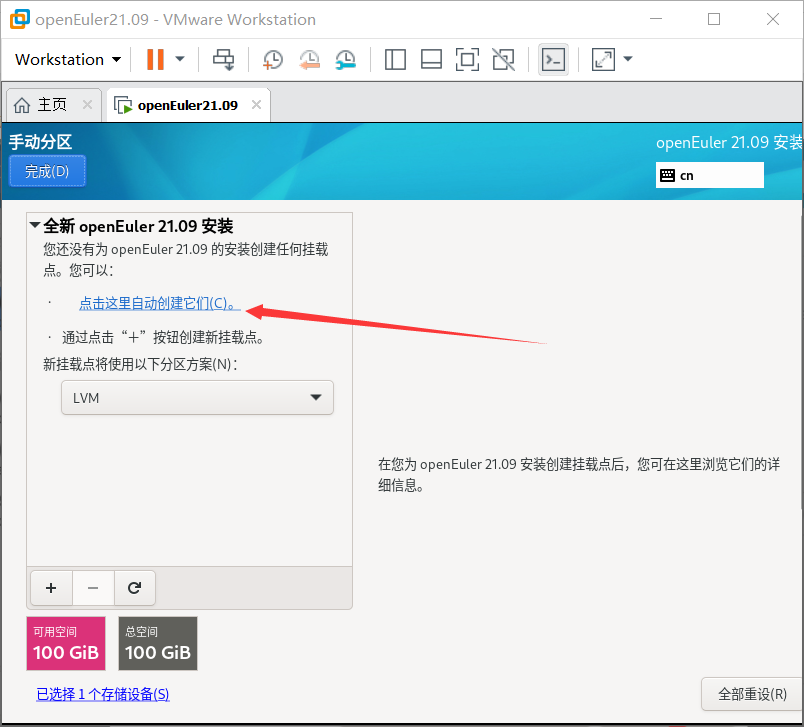Minimize the VMware Workstation window
Image resolution: width=804 pixels, height=727 pixels.
coord(656,19)
